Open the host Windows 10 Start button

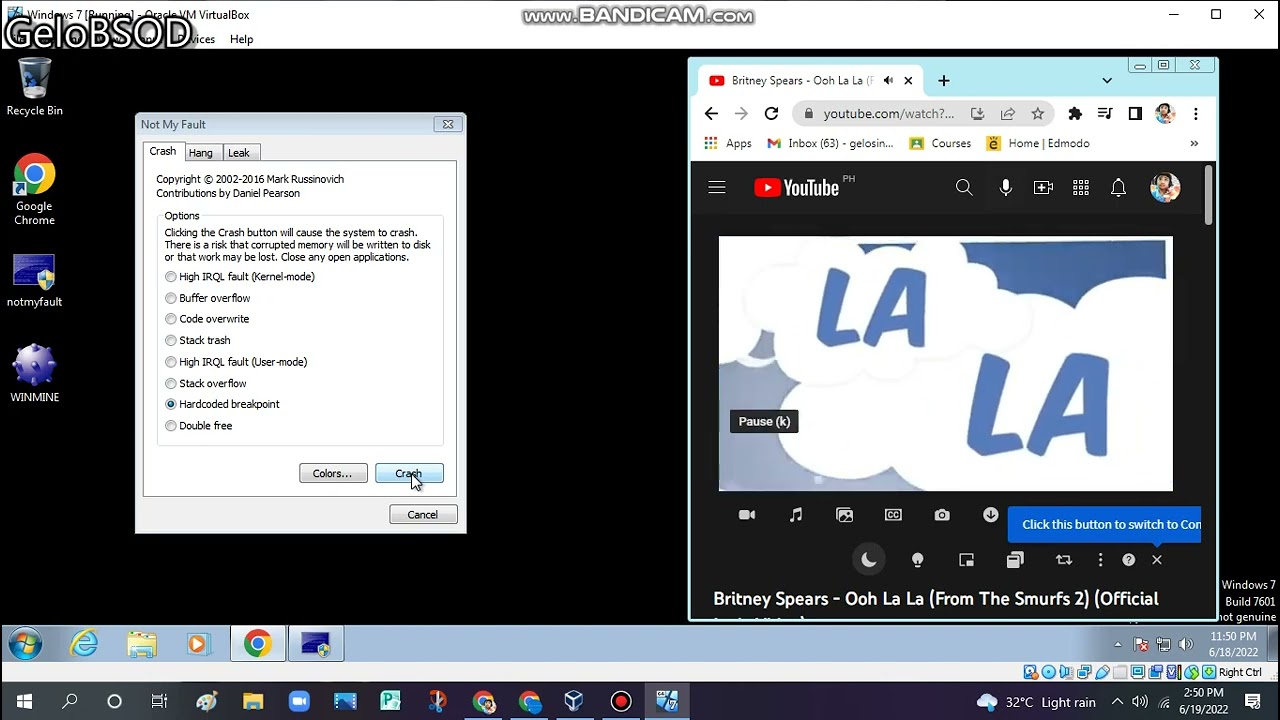24,702
